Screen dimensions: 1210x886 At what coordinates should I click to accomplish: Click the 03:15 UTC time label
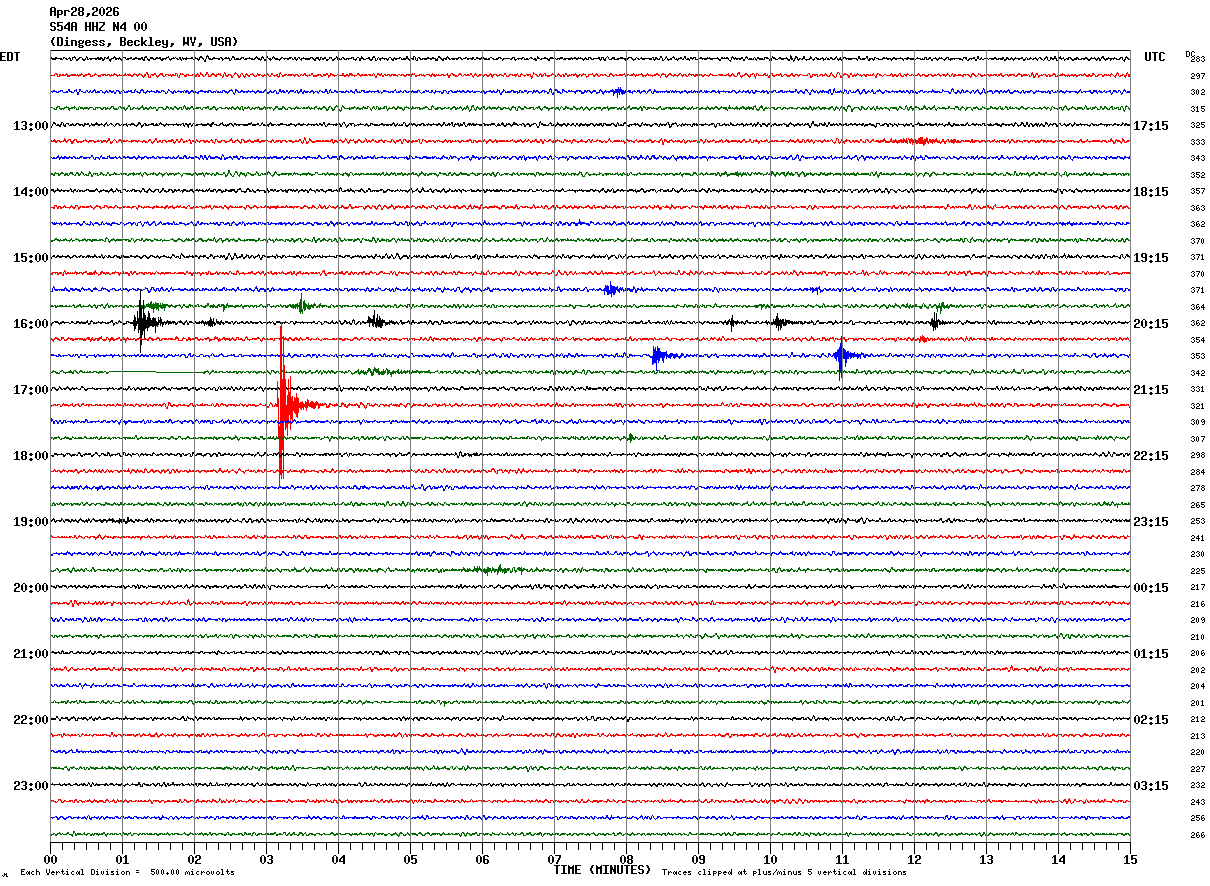tap(1151, 786)
